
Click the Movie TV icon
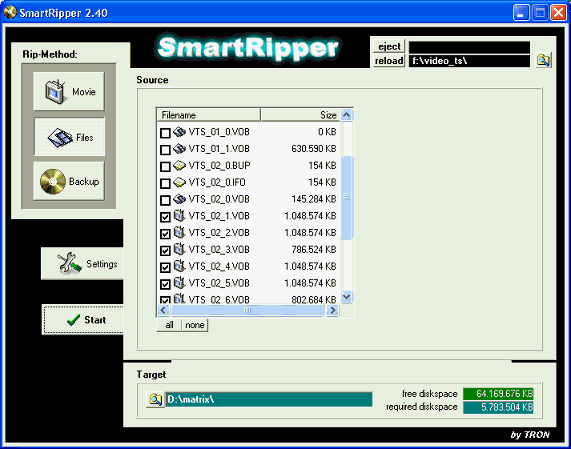tap(56, 91)
